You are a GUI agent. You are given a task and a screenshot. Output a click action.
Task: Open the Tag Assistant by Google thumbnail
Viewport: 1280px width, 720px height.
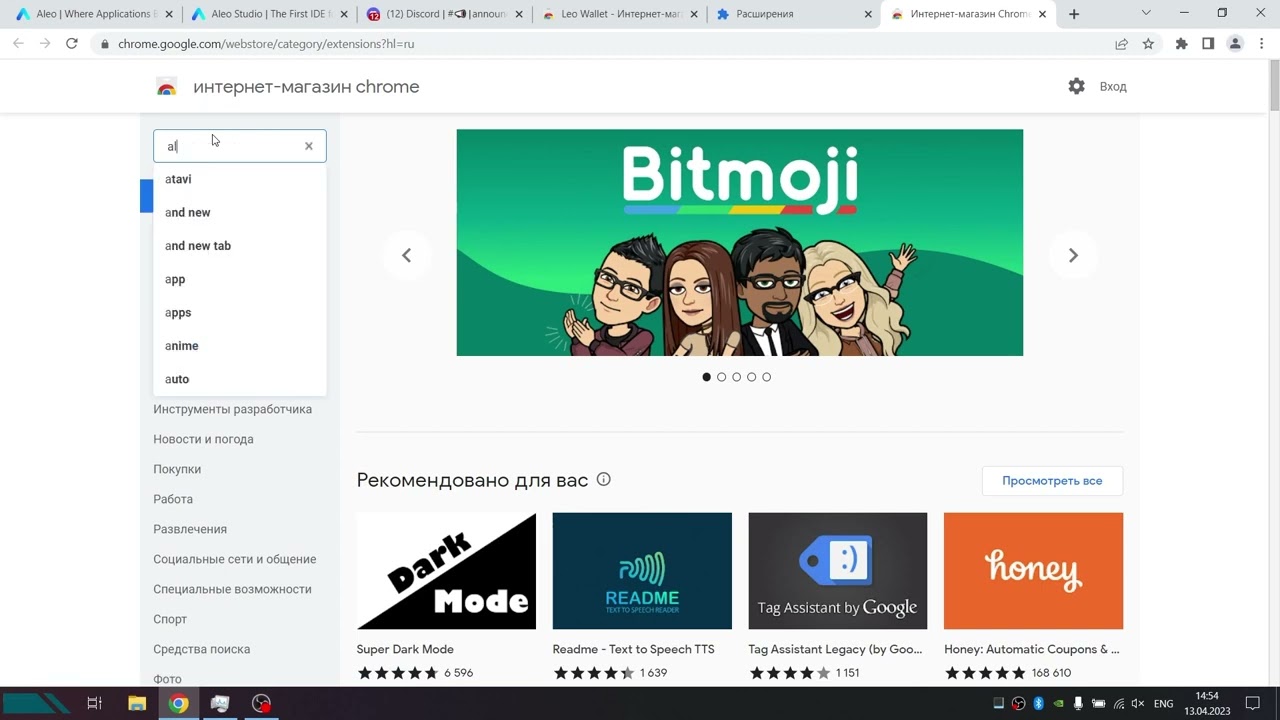point(838,571)
